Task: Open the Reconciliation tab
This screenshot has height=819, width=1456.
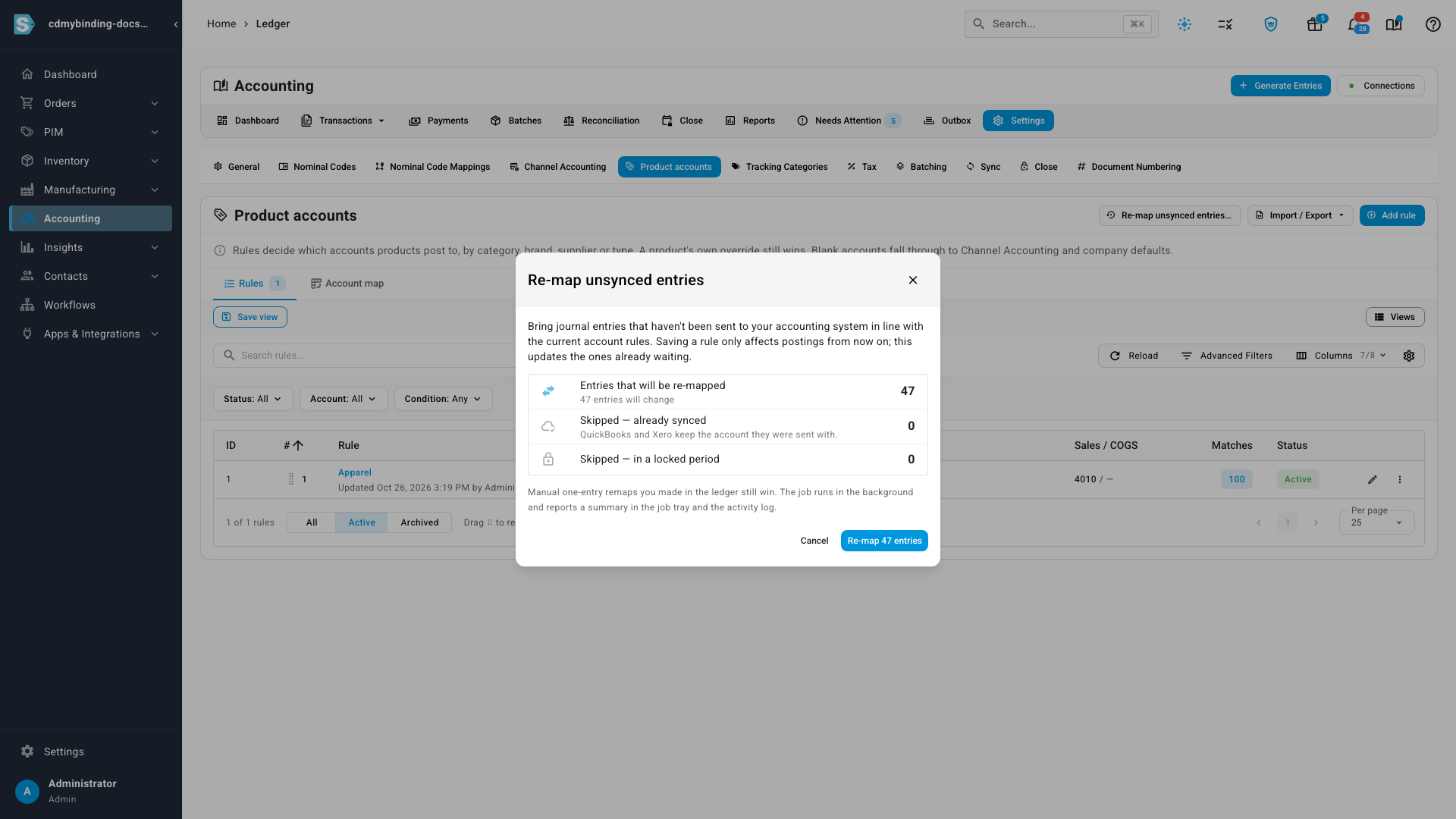Action: [x=602, y=121]
